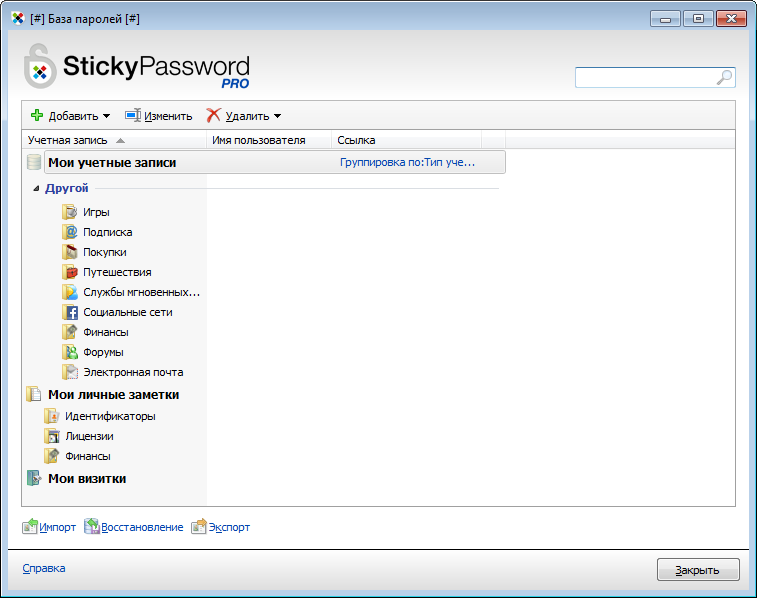Click the Удалить toolbar label
Viewport: 757px width, 598px height.
point(247,116)
